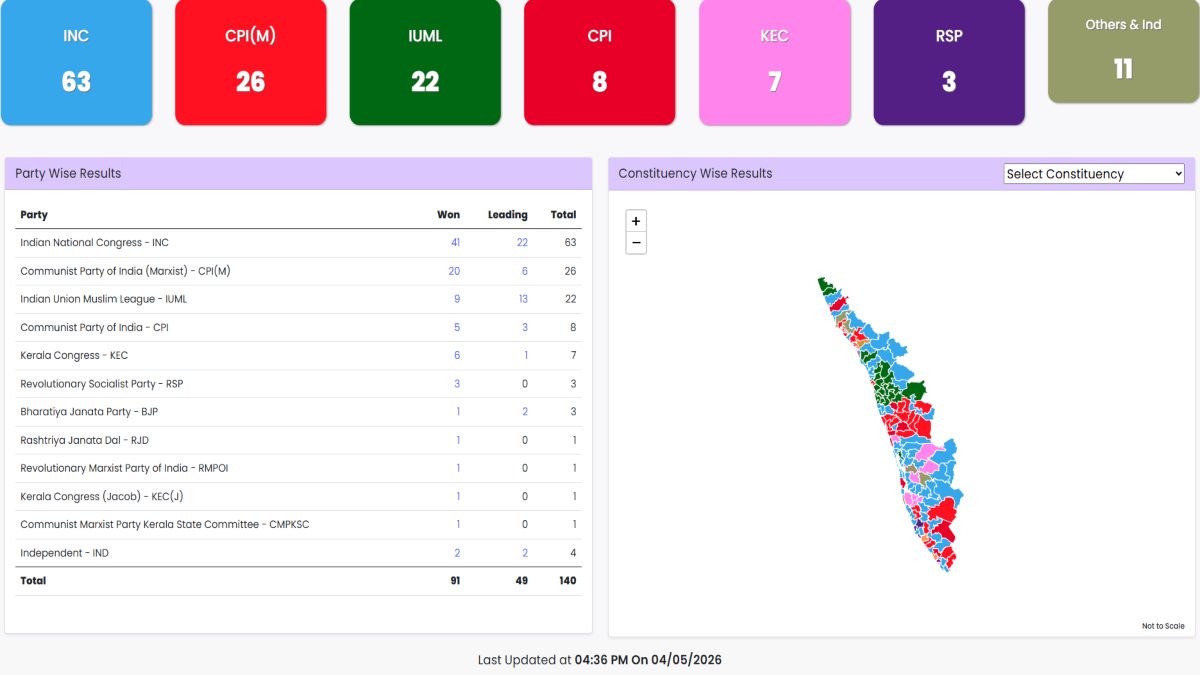Open BJP won count 1
The width and height of the screenshot is (1200, 675).
[x=458, y=412]
